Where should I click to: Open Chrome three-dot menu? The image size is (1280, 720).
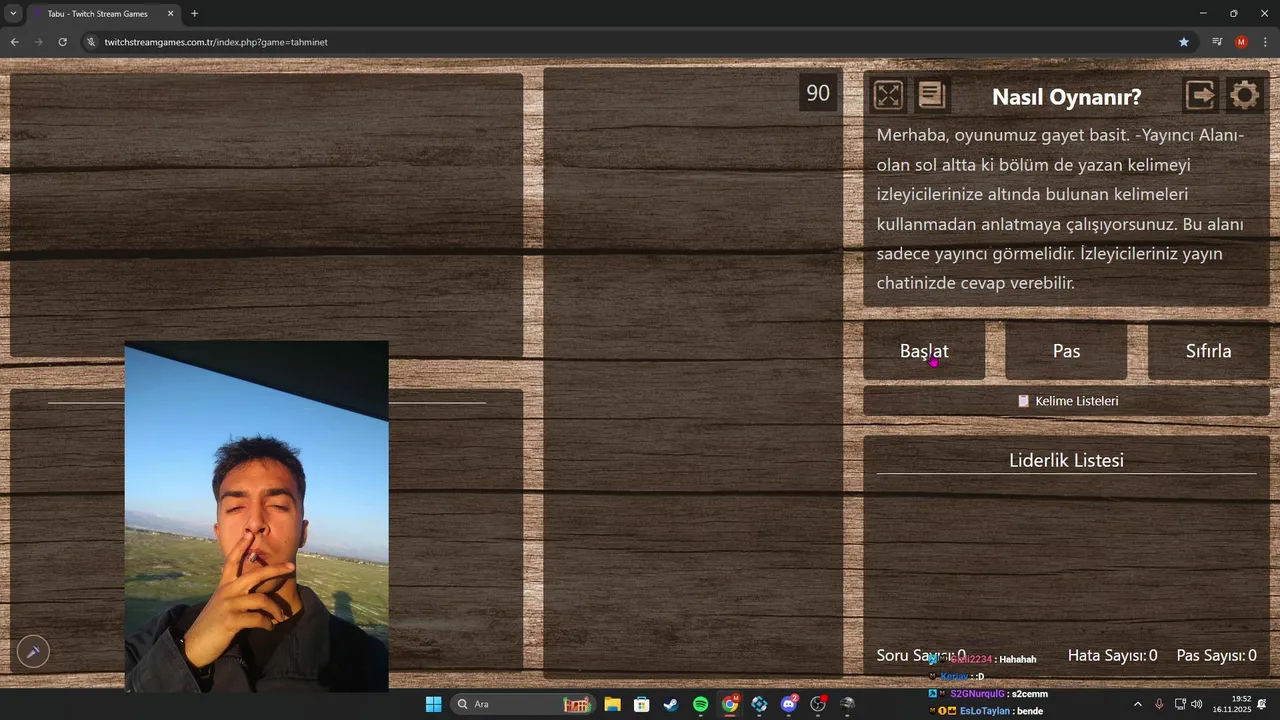pos(1265,42)
